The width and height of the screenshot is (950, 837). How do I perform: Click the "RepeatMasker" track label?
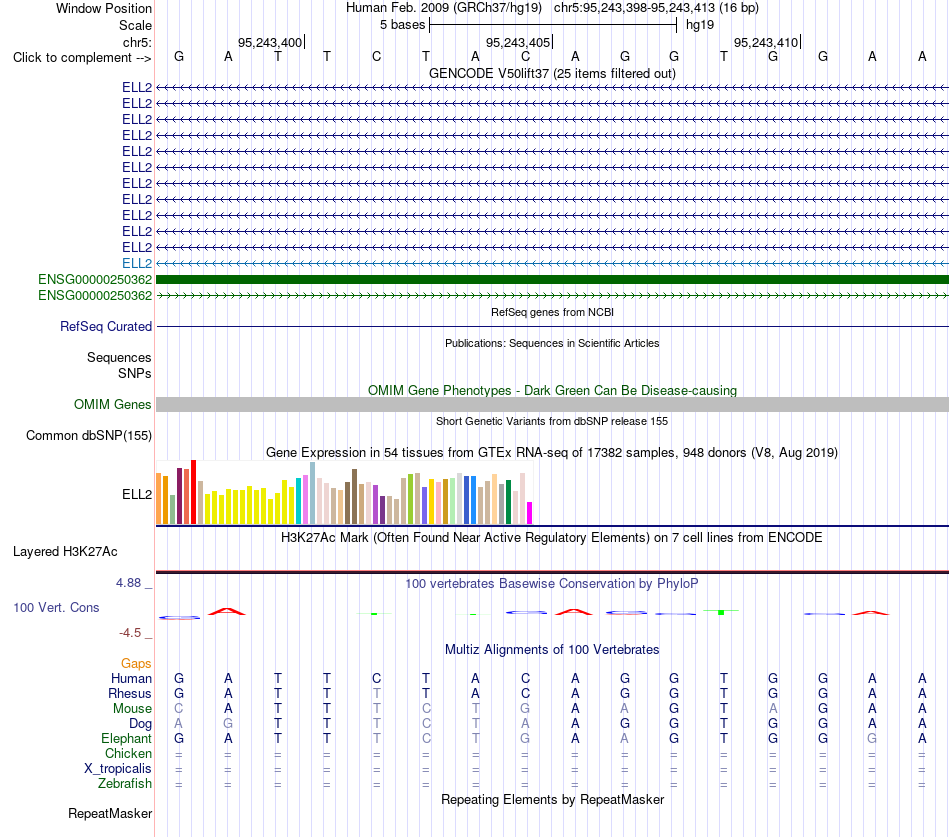(110, 813)
